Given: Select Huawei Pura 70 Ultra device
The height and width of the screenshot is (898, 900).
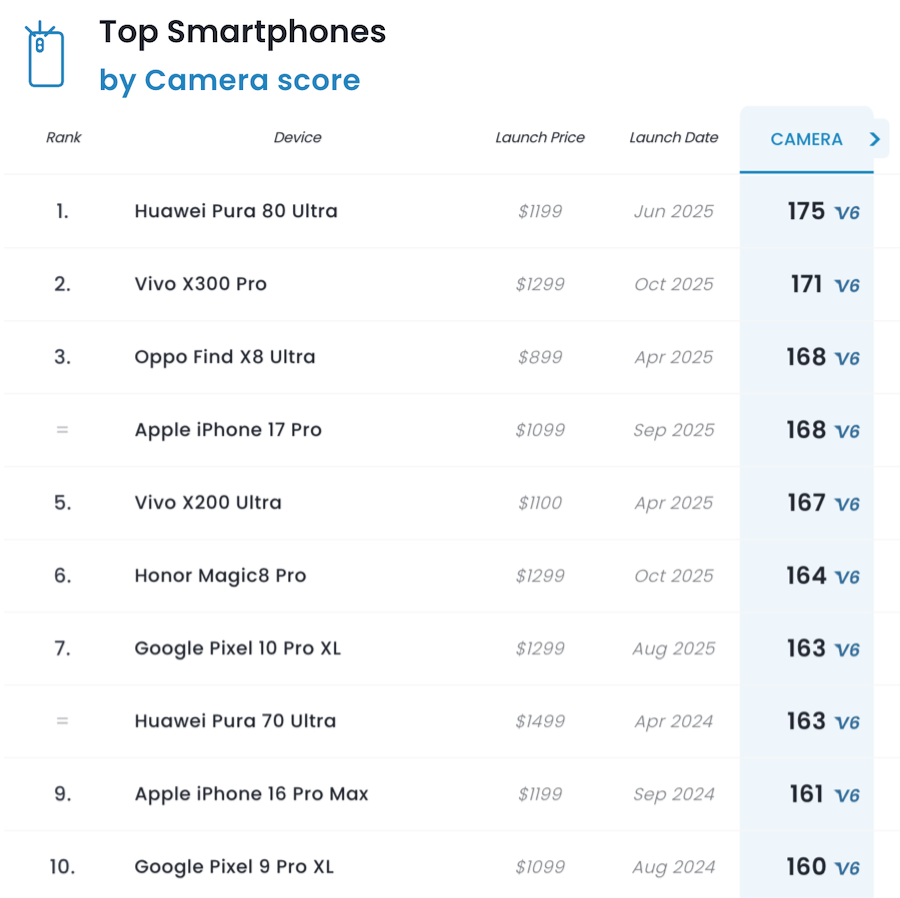Looking at the screenshot, I should click(235, 721).
